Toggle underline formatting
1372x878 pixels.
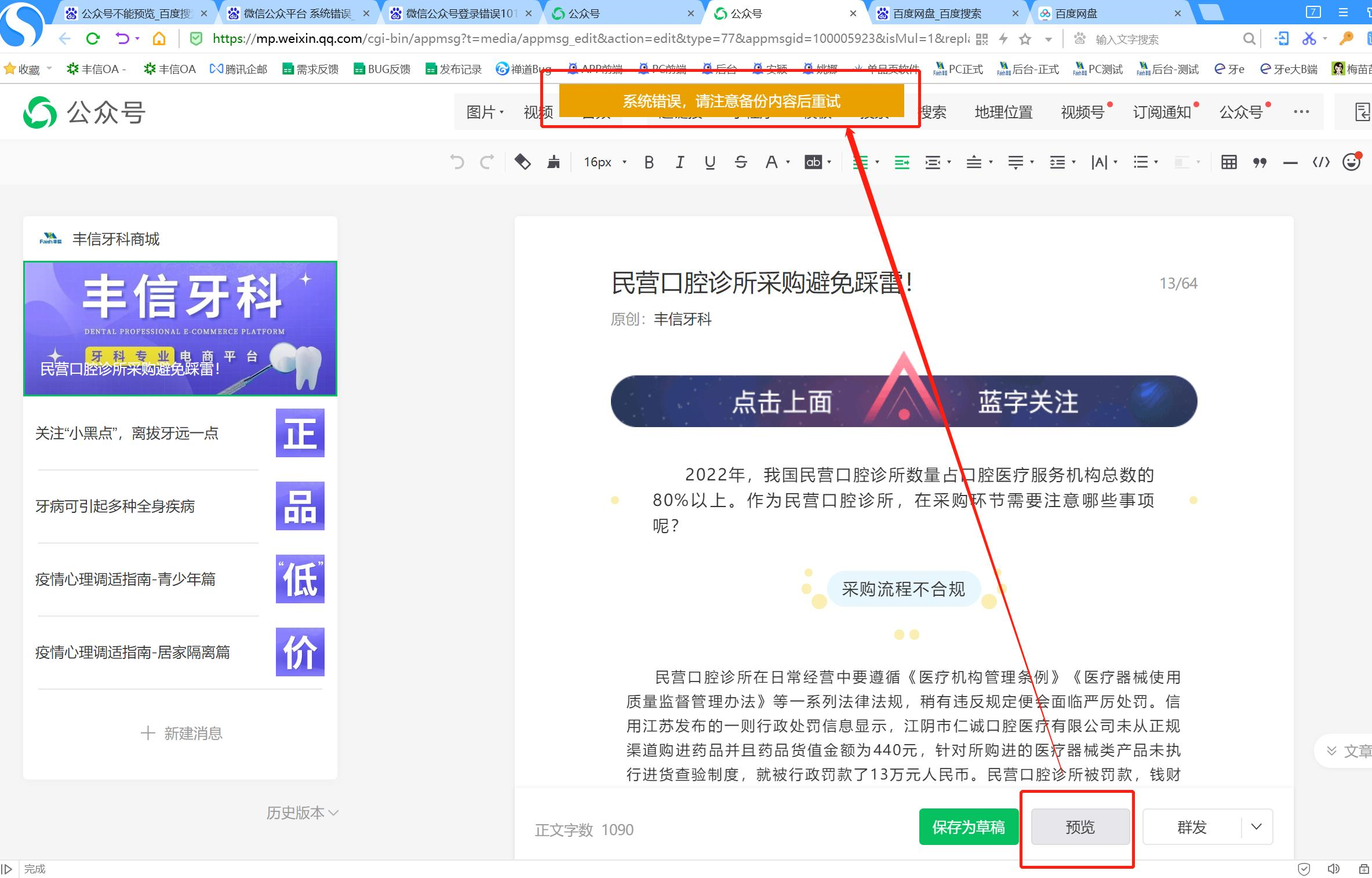[x=709, y=162]
